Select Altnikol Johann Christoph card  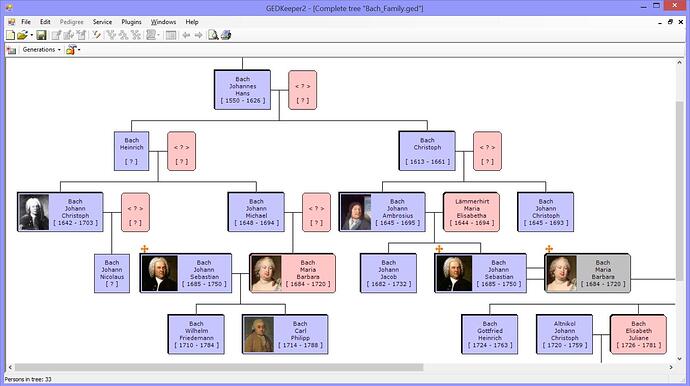coord(565,335)
